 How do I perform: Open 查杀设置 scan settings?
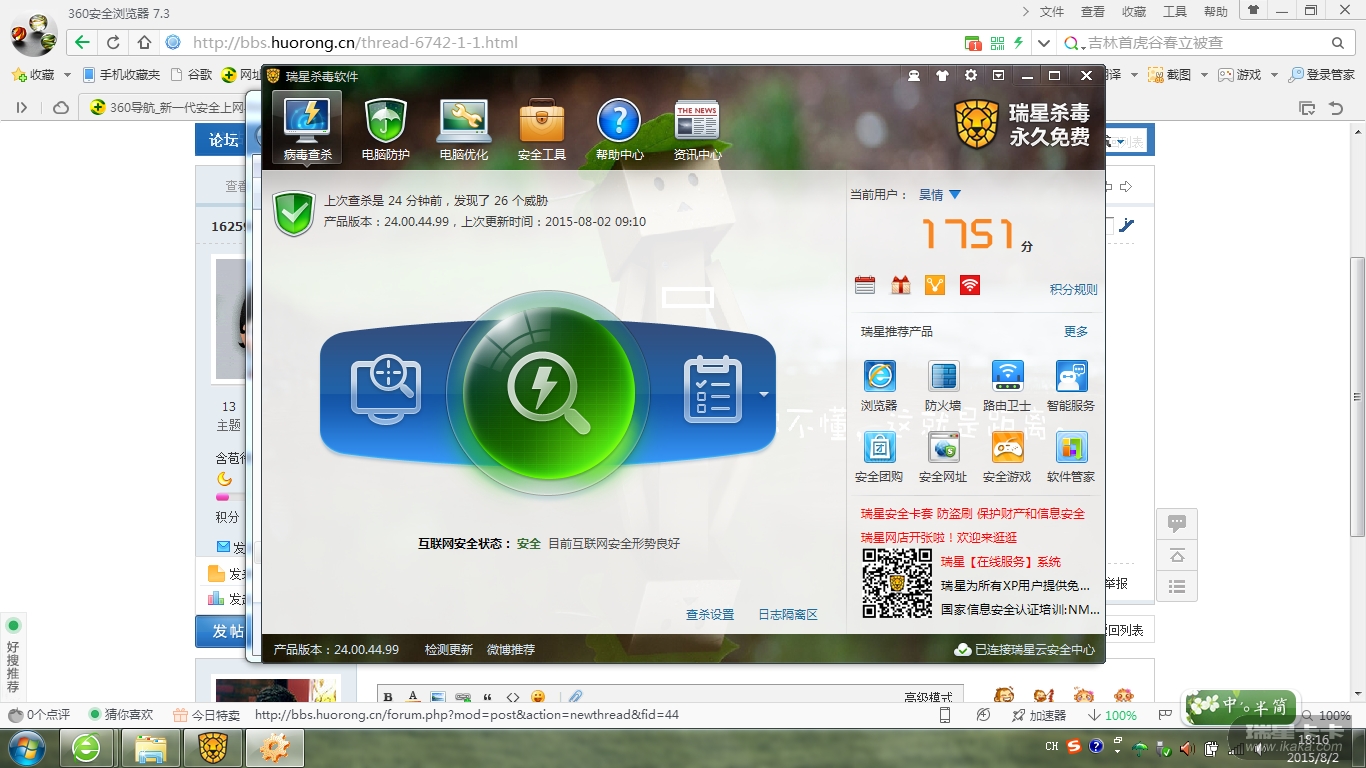(710, 615)
